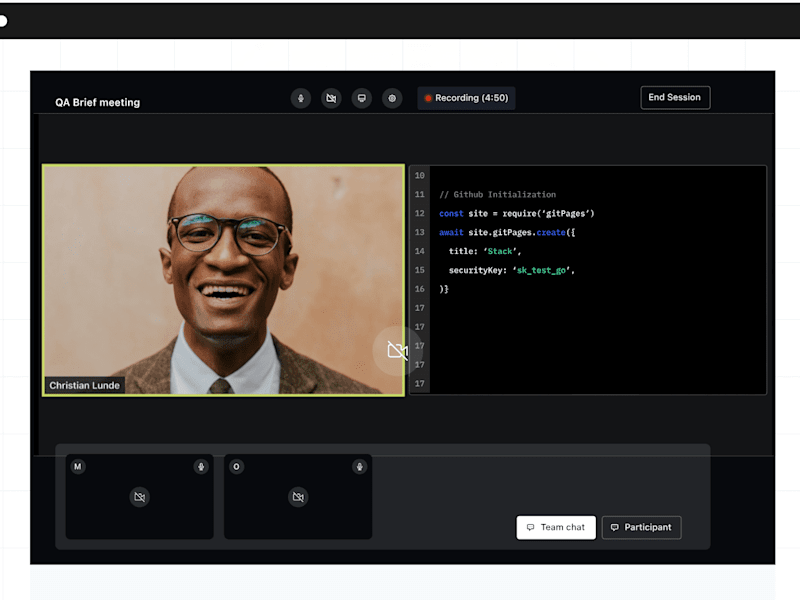Open the Participant panel

(641, 527)
